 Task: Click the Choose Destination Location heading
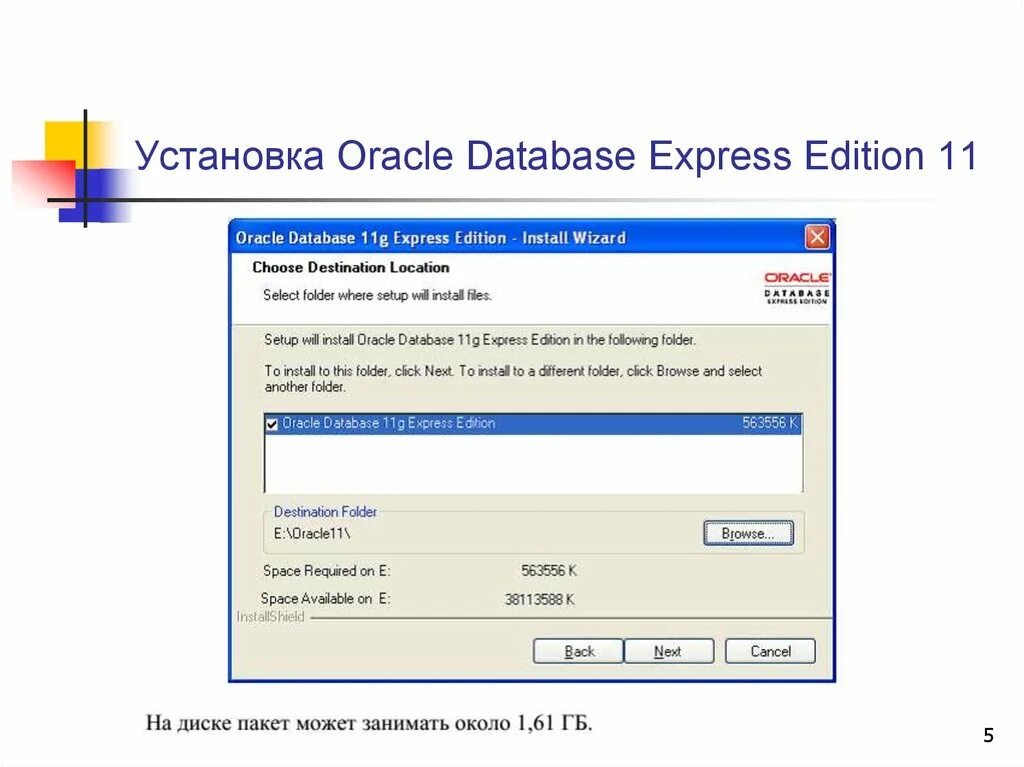pyautogui.click(x=351, y=267)
